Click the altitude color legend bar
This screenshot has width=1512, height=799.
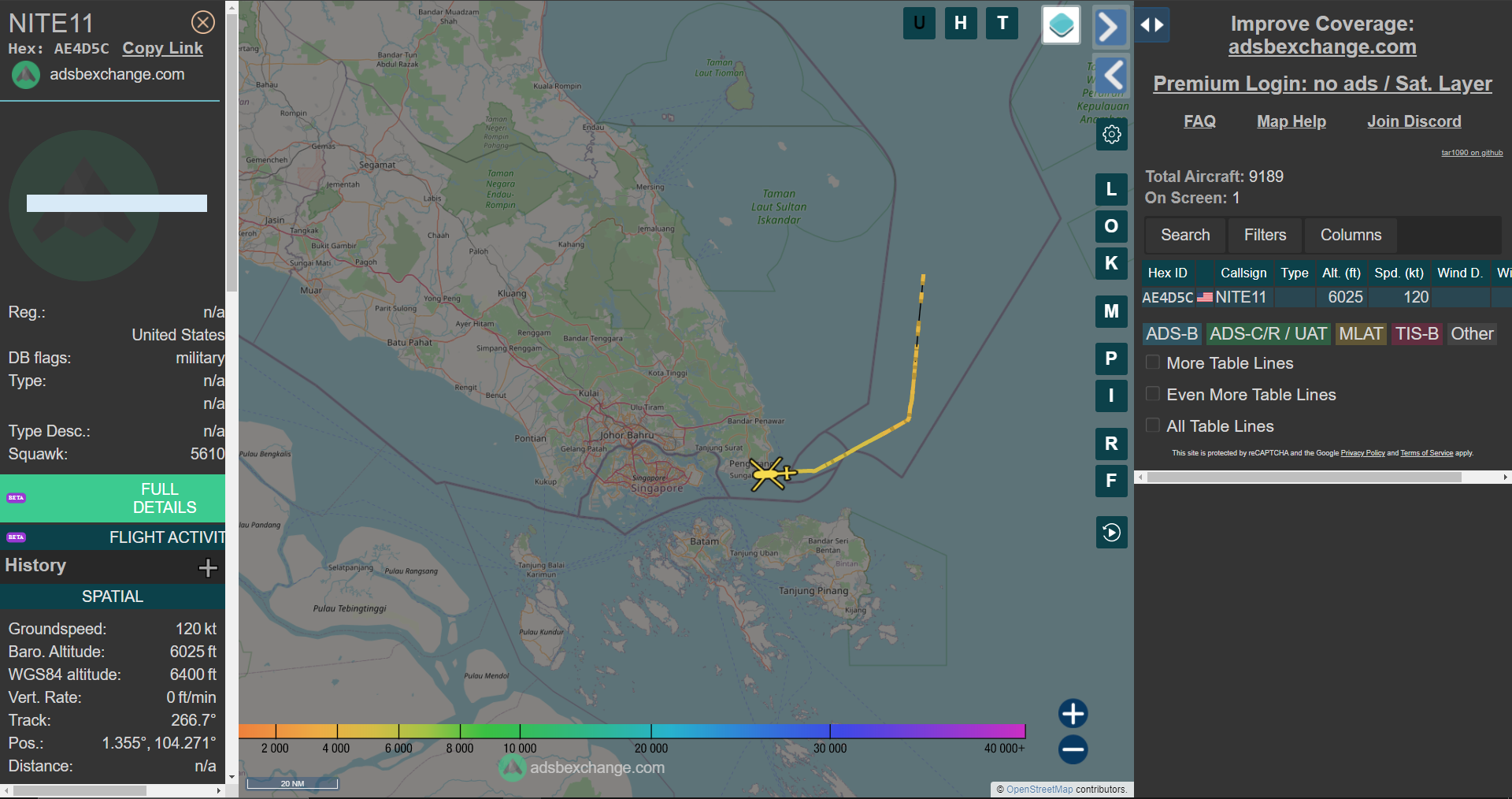tap(632, 730)
